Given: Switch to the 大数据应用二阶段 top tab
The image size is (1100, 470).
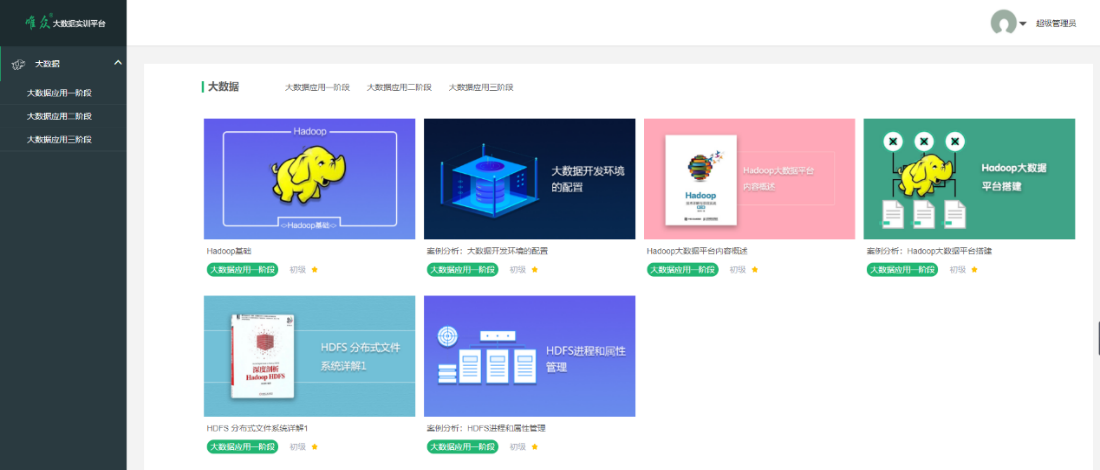Looking at the screenshot, I should click(399, 88).
